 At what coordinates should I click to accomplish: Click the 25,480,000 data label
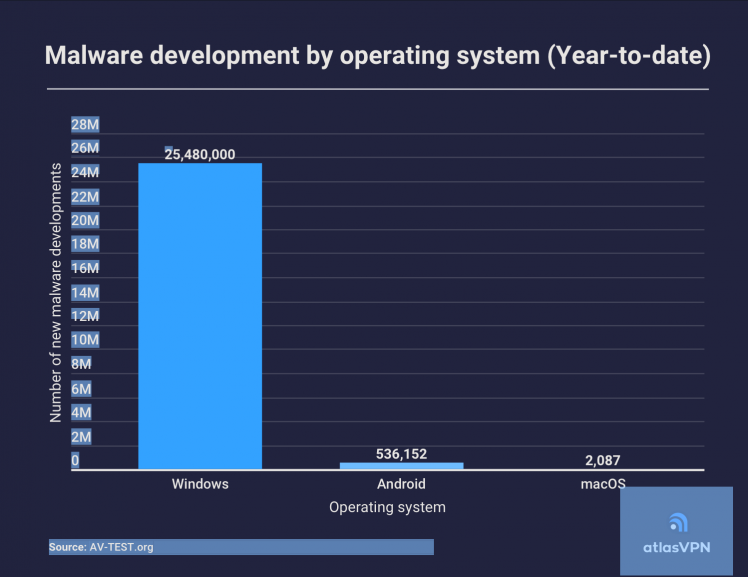pos(200,154)
